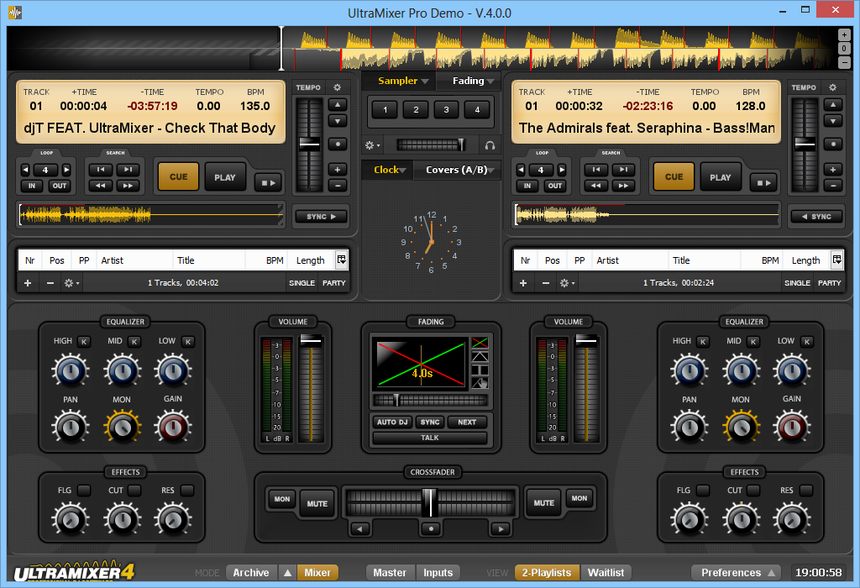Open the Sampler dropdown
Screen dimensions: 860x588
403,81
